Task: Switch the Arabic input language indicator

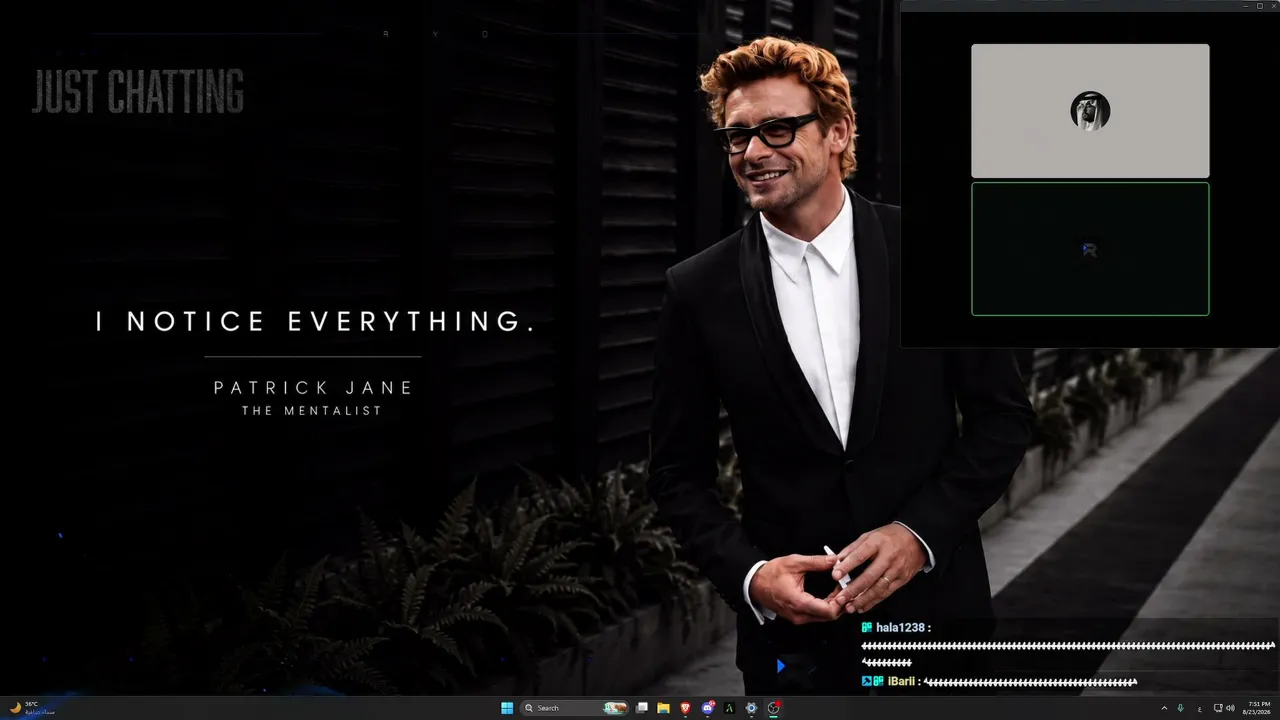Action: click(x=1200, y=709)
